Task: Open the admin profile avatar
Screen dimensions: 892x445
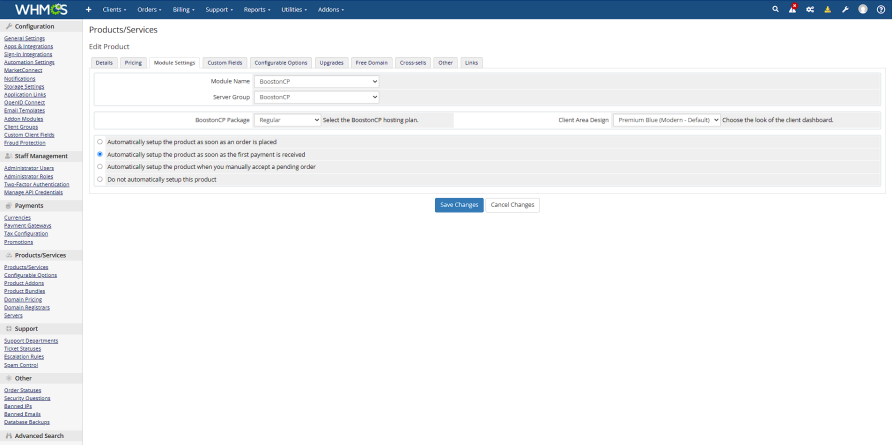Action: point(863,9)
